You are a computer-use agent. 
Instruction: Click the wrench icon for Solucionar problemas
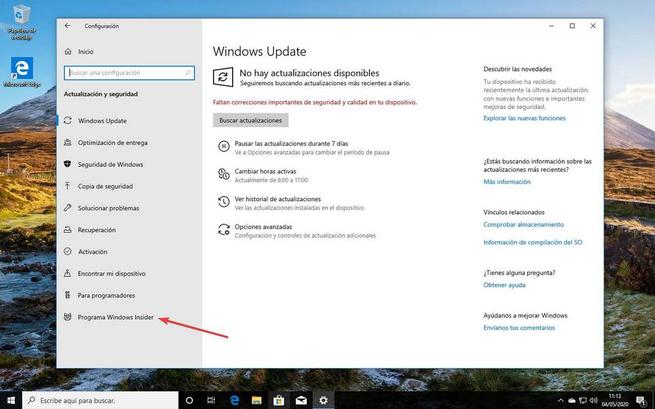67,208
